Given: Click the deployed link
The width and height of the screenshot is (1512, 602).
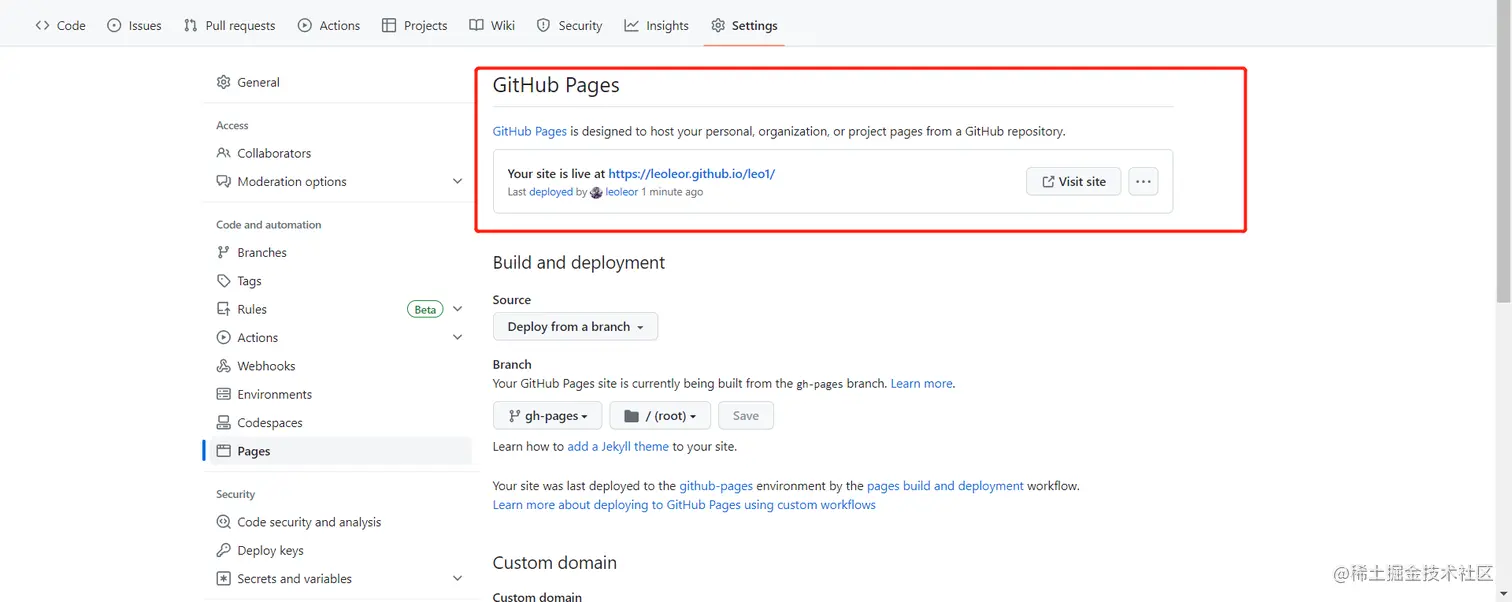Looking at the screenshot, I should click(x=551, y=192).
